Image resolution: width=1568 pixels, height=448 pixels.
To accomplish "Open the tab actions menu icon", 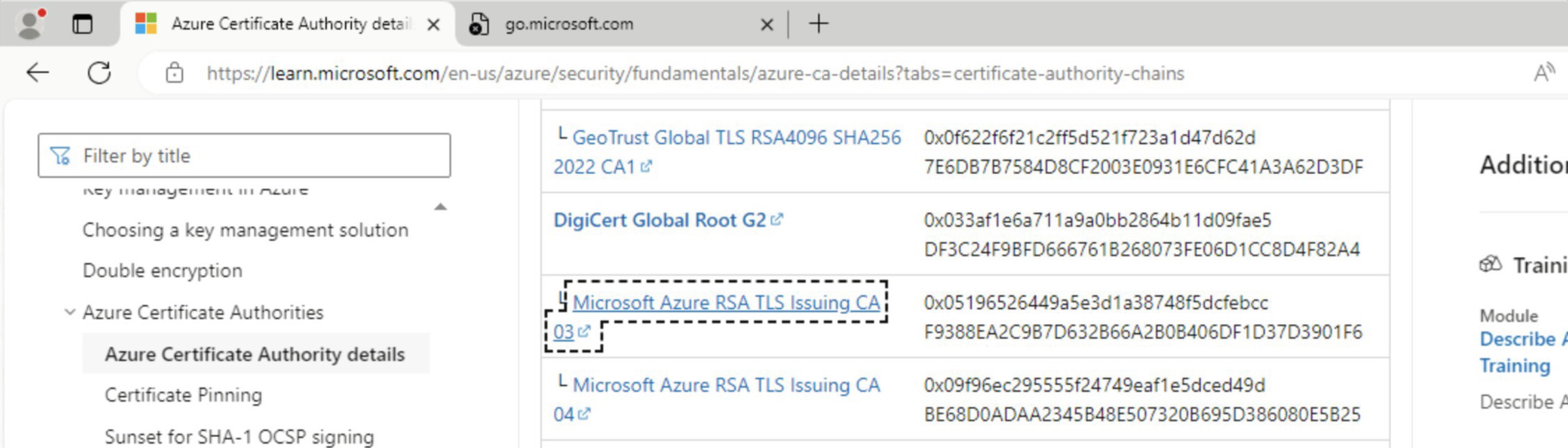I will point(82,24).
